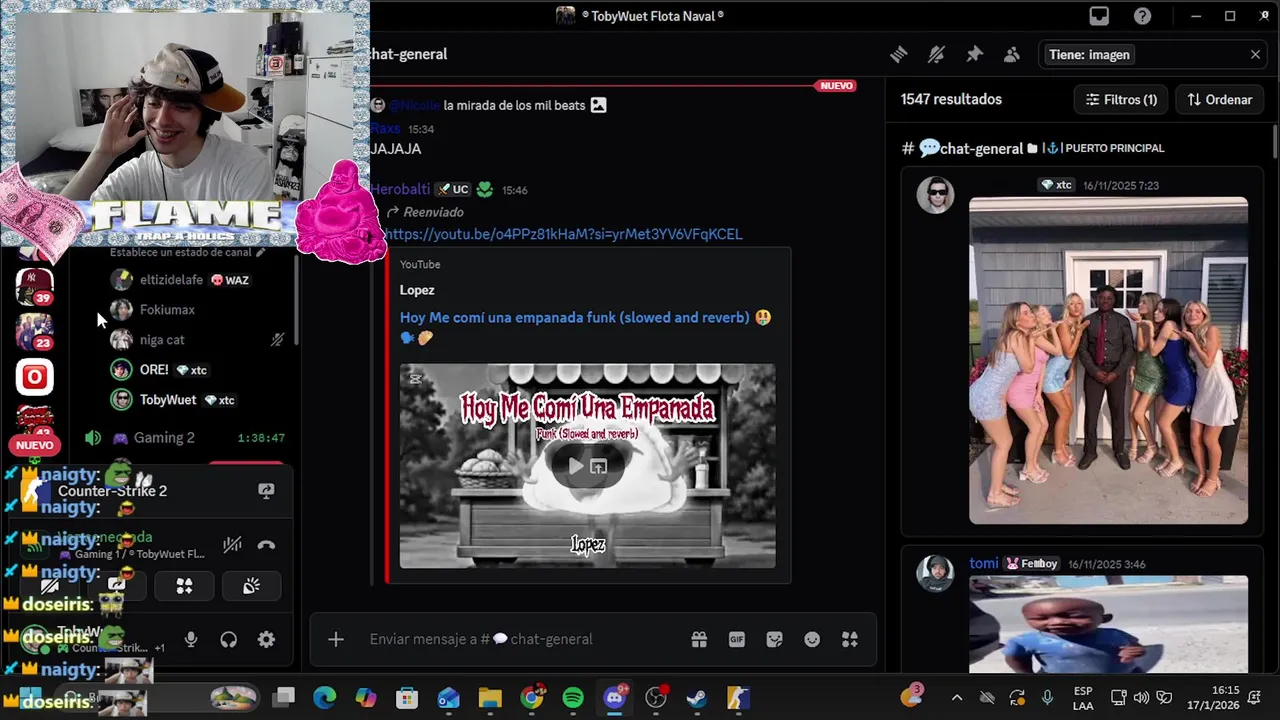
Task: Open taskbar volume control
Action: (1141, 698)
